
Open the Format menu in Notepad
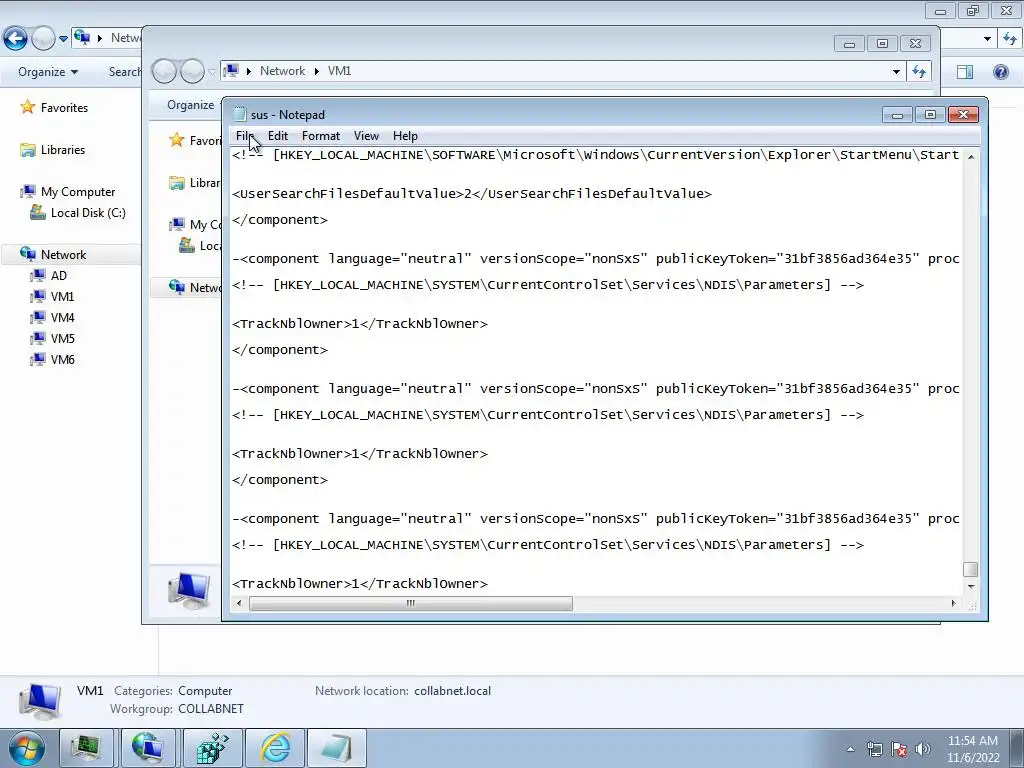pos(321,136)
